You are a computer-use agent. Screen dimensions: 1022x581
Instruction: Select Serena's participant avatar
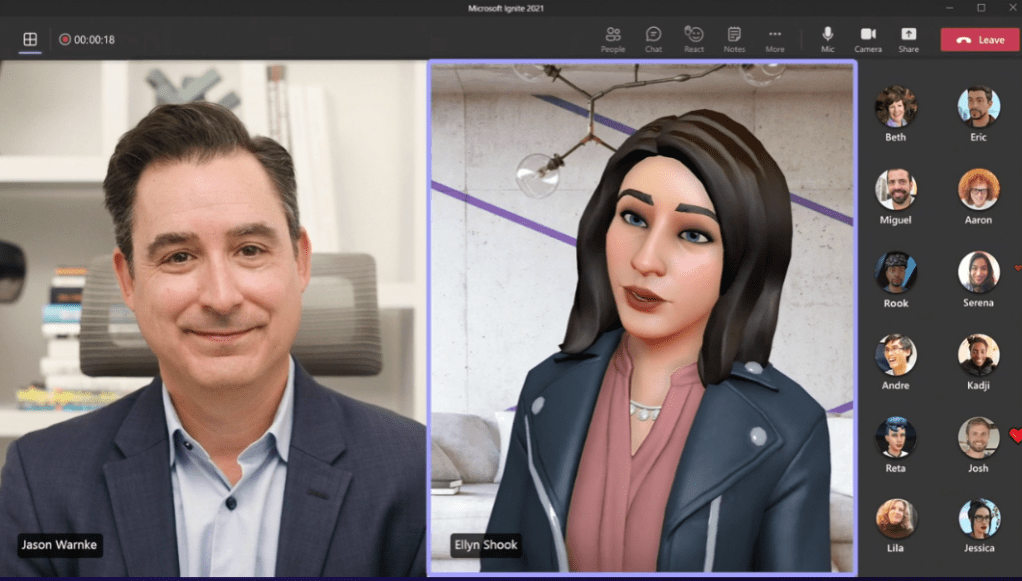pyautogui.click(x=978, y=272)
